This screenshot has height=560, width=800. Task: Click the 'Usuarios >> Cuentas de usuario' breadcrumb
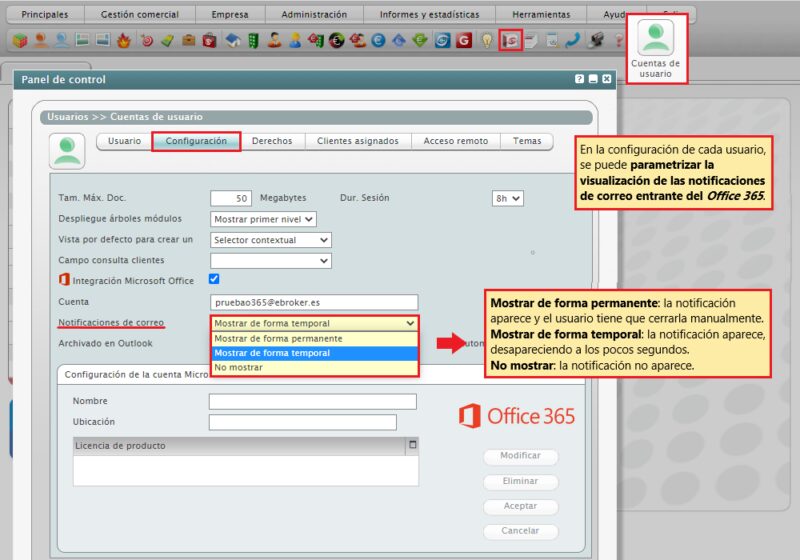pyautogui.click(x=125, y=117)
